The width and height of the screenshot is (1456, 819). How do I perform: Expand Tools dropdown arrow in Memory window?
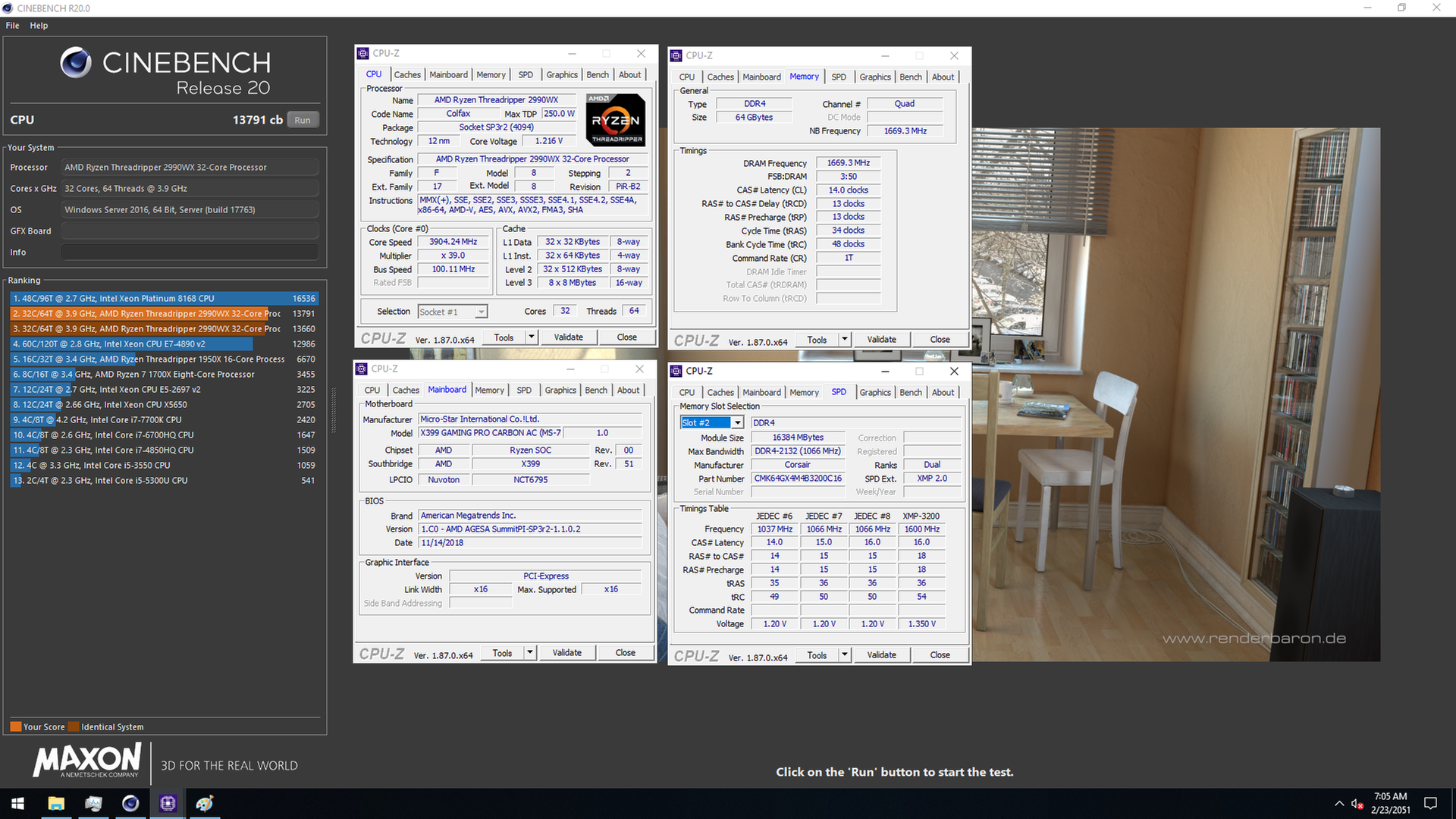844,340
